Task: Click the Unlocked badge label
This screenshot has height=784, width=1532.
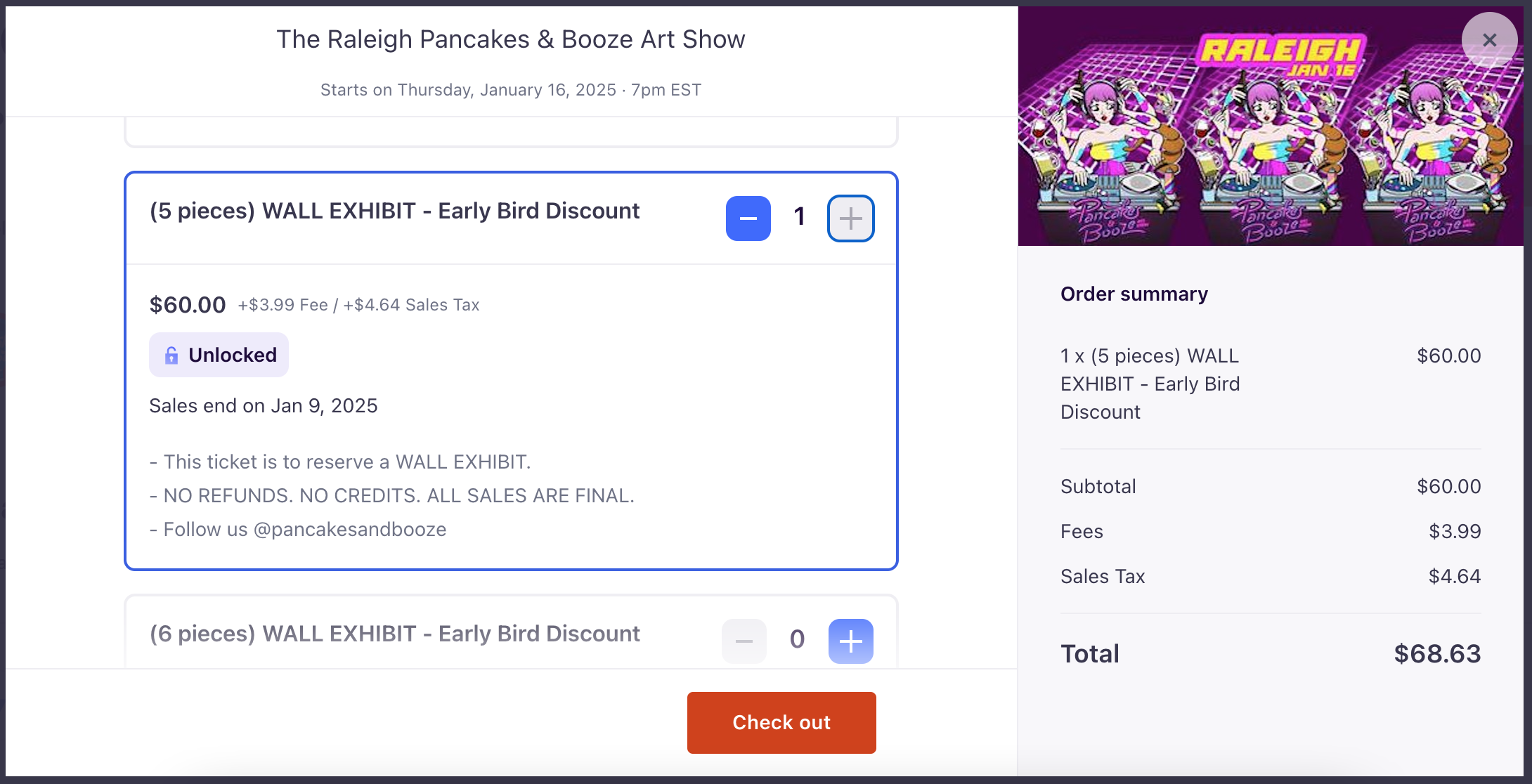Action: click(x=219, y=355)
